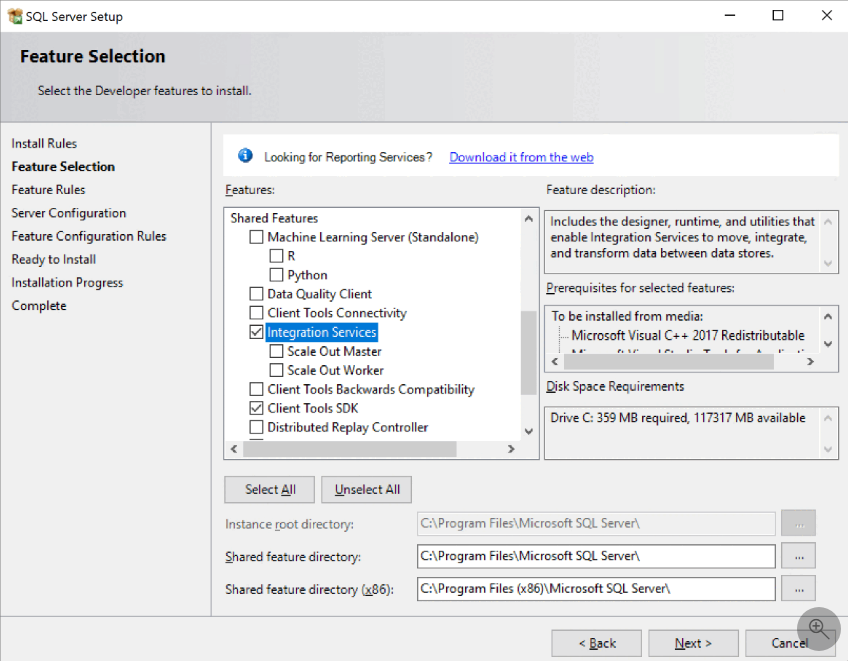Select the Feature Selection step in sidebar

(x=63, y=167)
